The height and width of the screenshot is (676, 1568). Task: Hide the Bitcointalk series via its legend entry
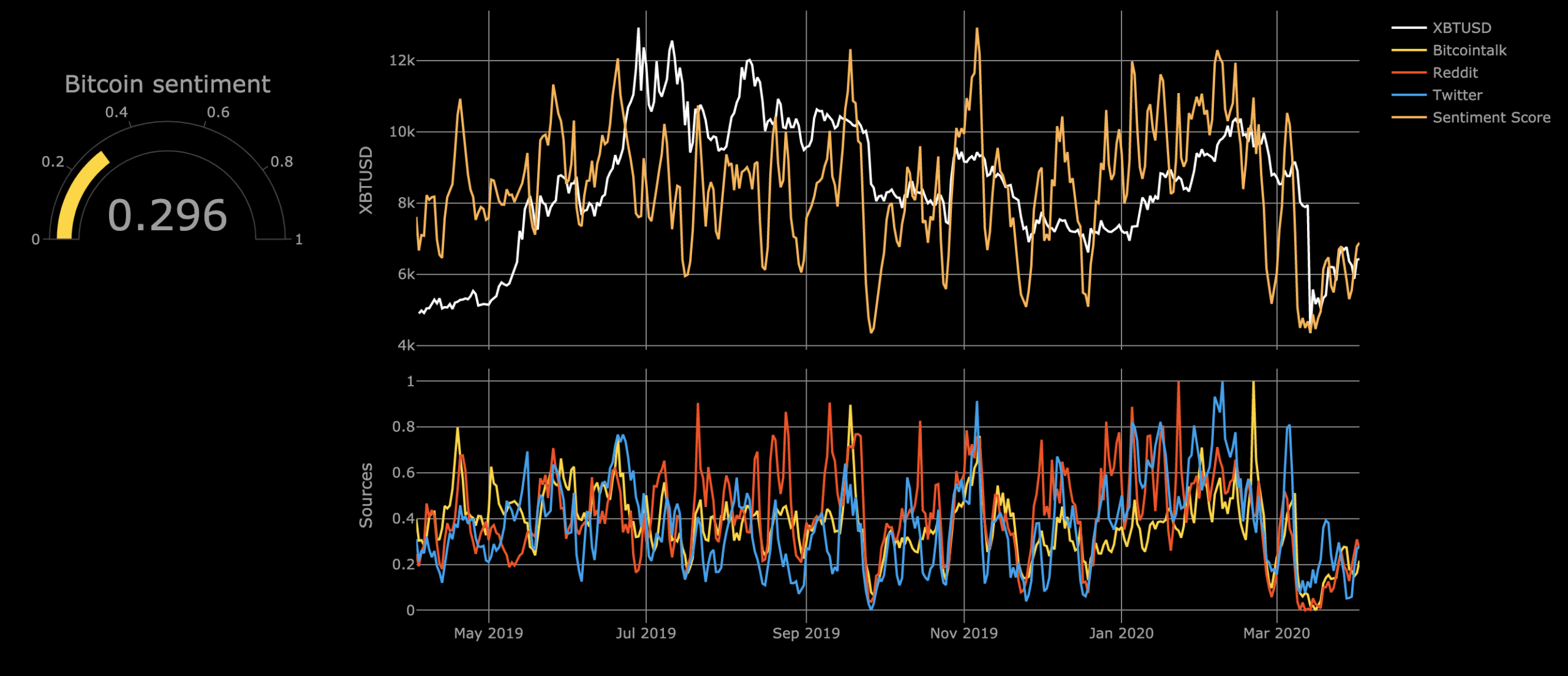tap(1470, 50)
